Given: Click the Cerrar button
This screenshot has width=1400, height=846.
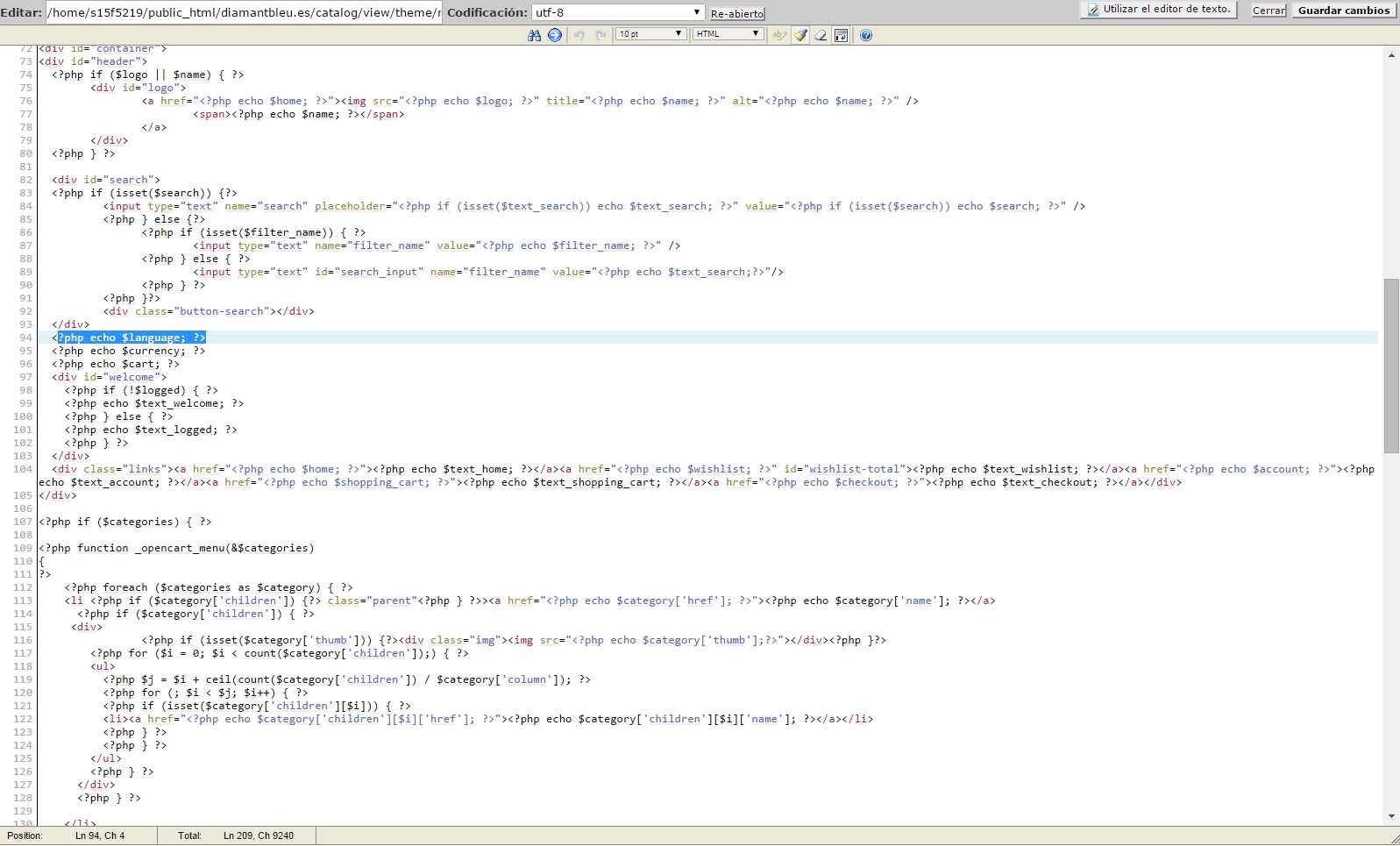Looking at the screenshot, I should pos(1269,11).
